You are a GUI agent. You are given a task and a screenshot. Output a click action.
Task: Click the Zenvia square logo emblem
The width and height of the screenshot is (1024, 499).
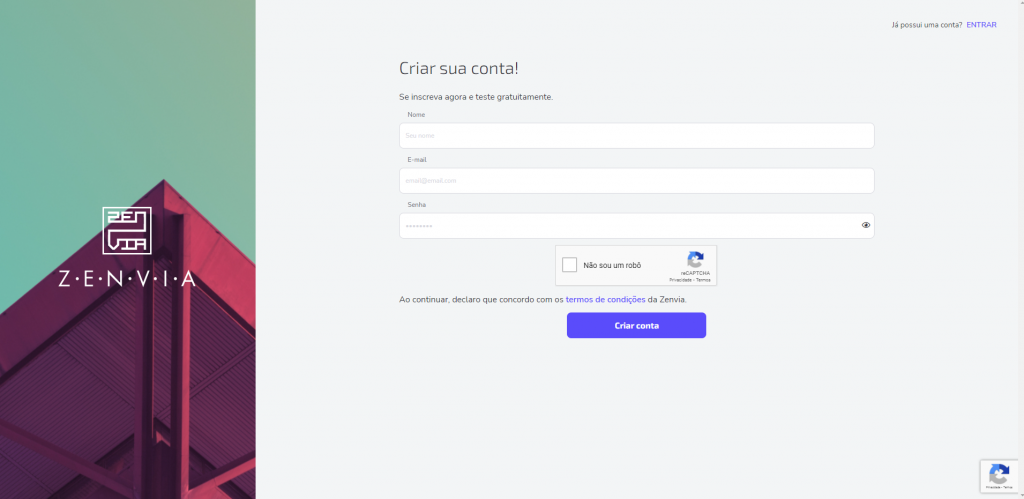click(127, 230)
